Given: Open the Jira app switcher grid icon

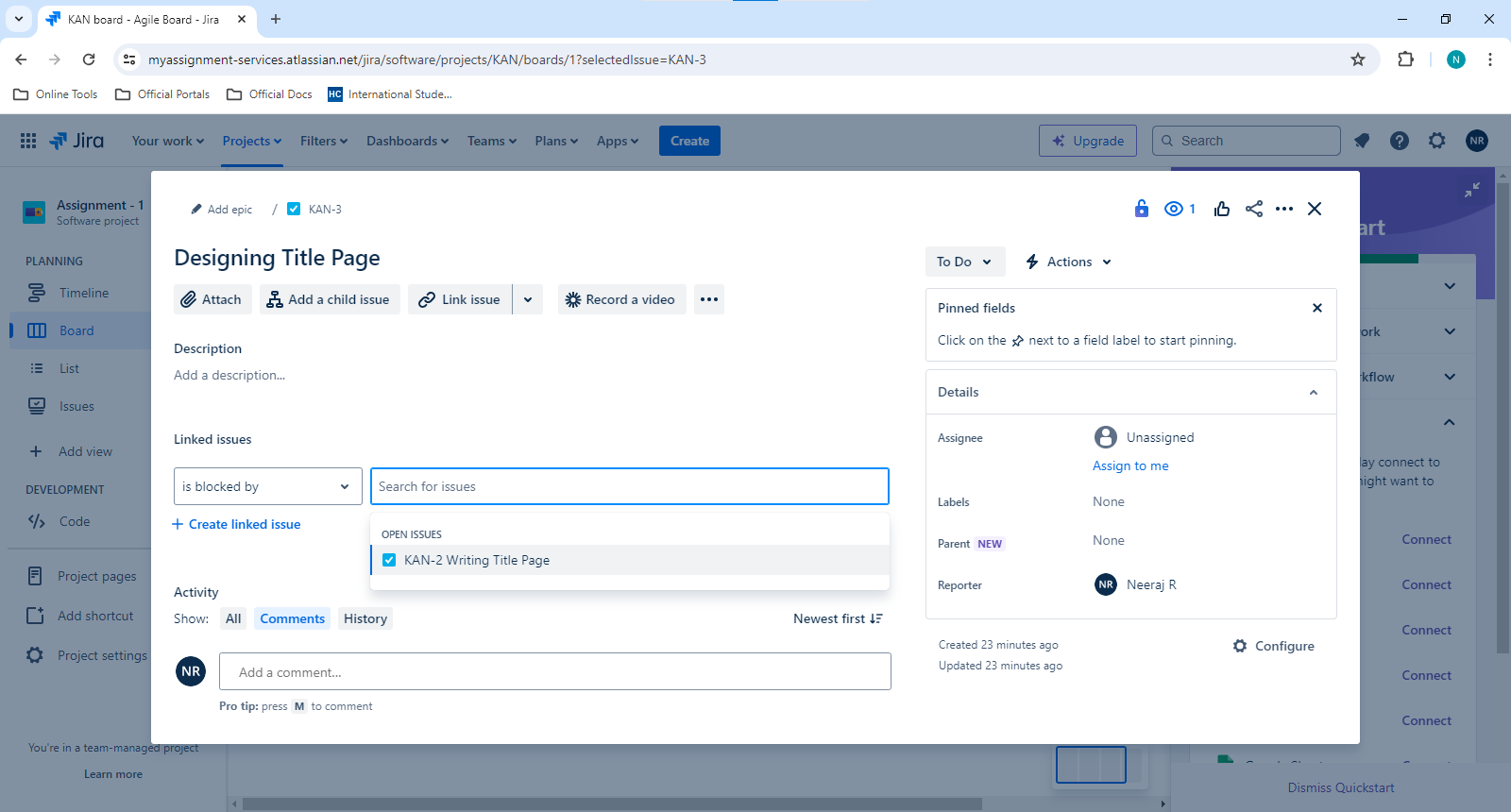Looking at the screenshot, I should tap(28, 141).
